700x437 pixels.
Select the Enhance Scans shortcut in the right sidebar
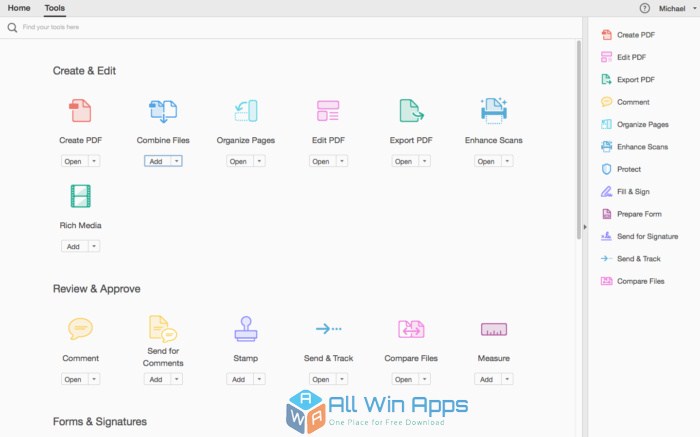tap(635, 147)
